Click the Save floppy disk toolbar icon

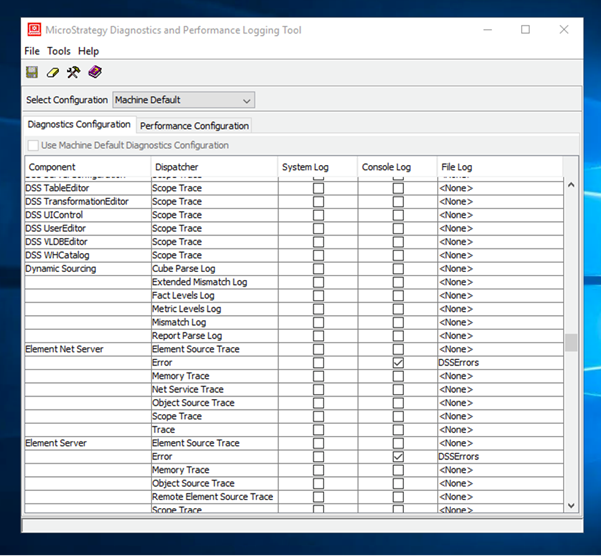32,72
